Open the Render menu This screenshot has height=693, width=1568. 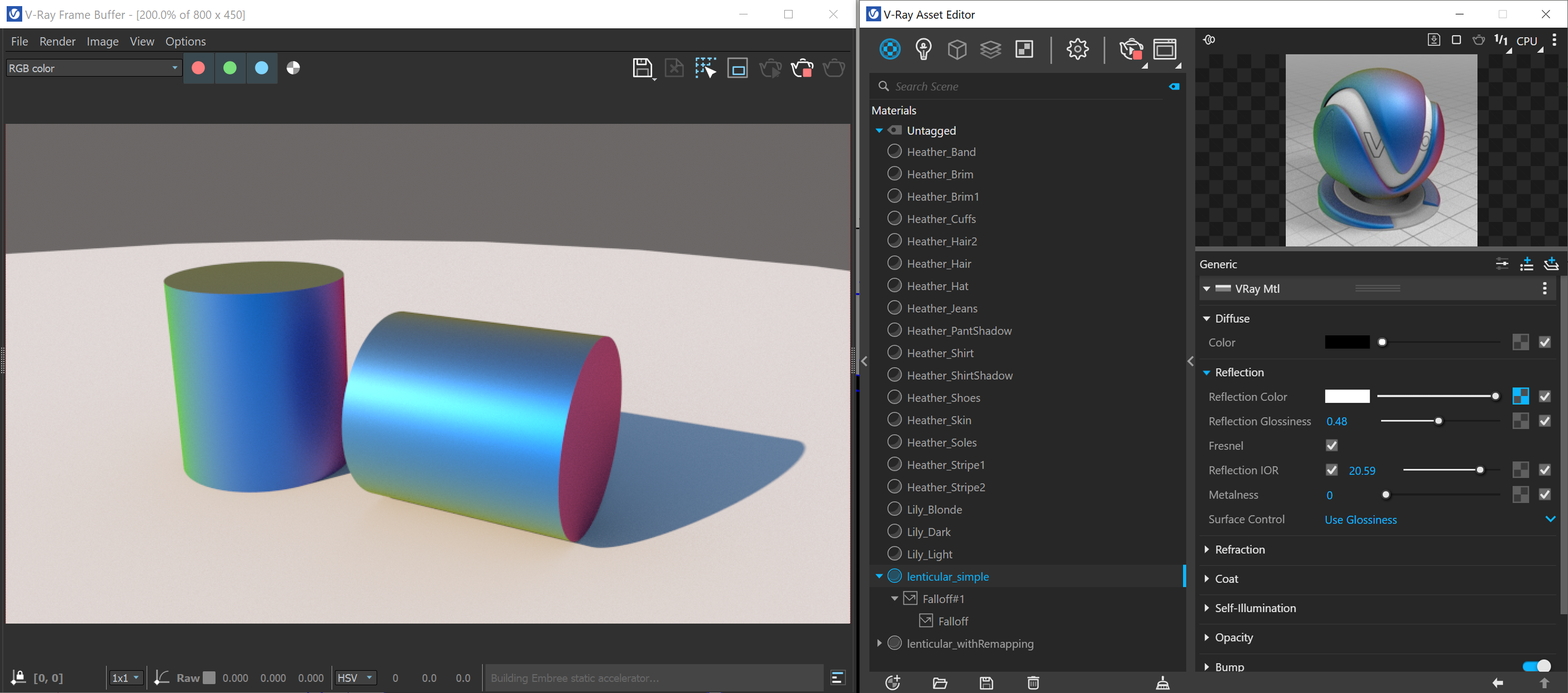point(57,41)
